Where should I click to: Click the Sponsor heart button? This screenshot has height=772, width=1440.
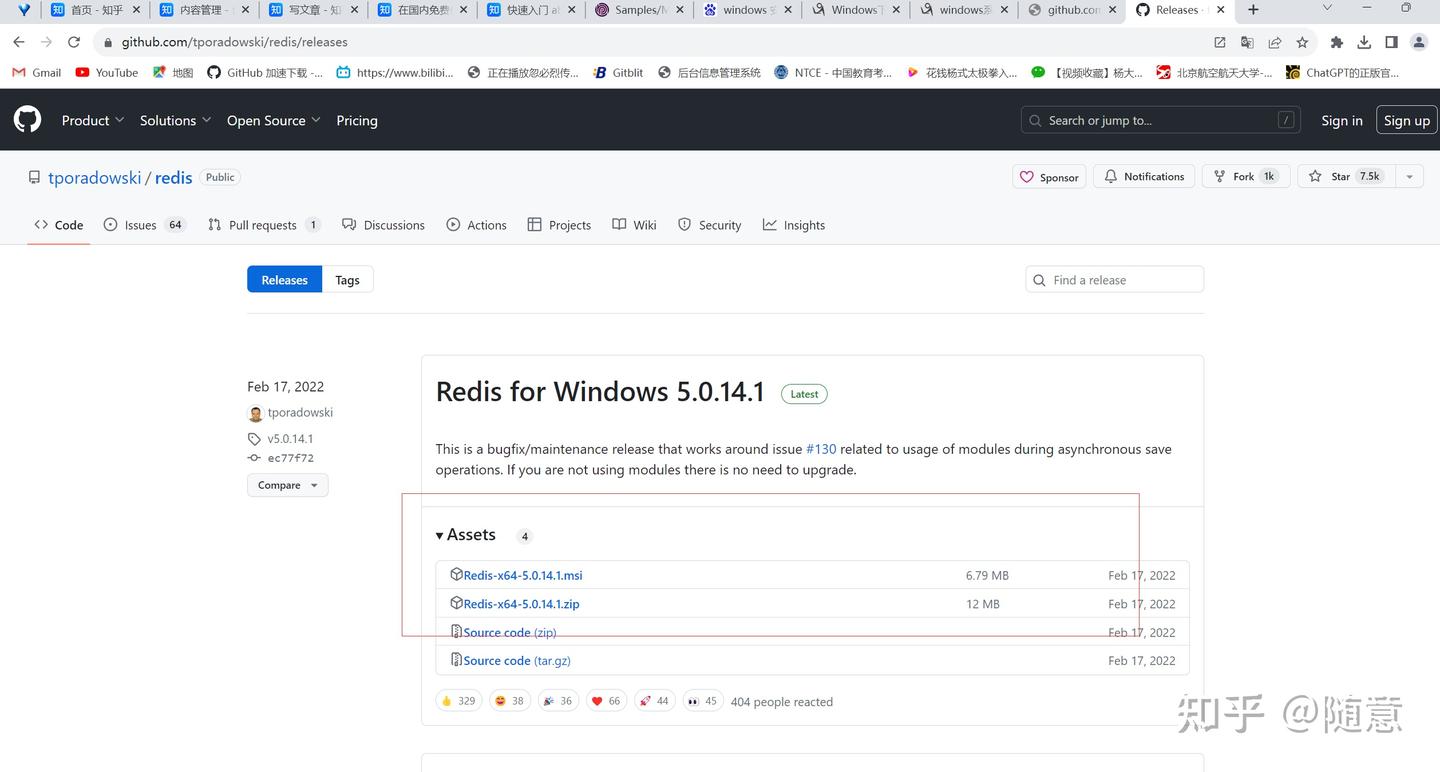pyautogui.click(x=1049, y=177)
